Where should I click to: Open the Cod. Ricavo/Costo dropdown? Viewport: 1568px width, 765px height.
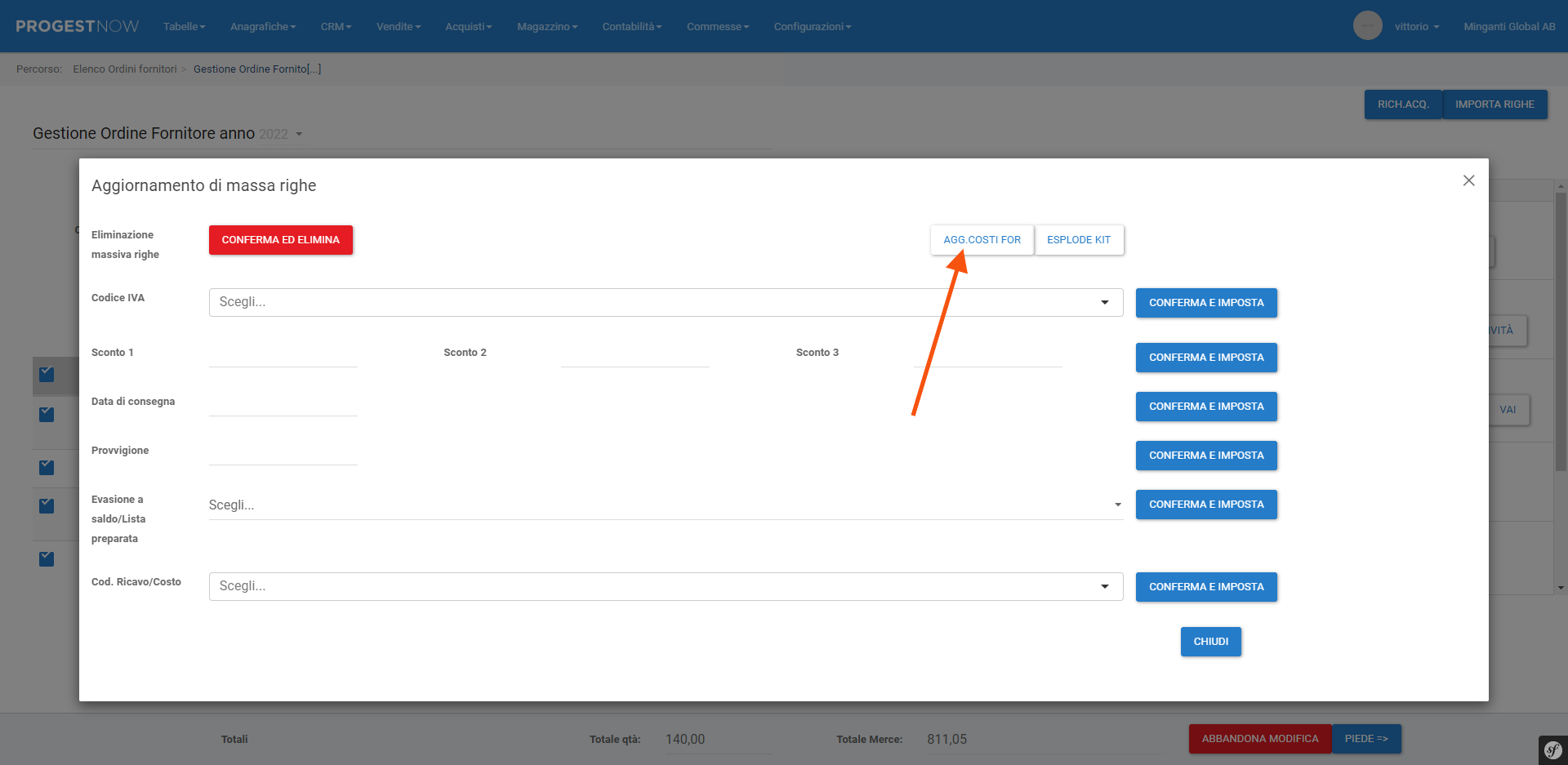click(665, 586)
